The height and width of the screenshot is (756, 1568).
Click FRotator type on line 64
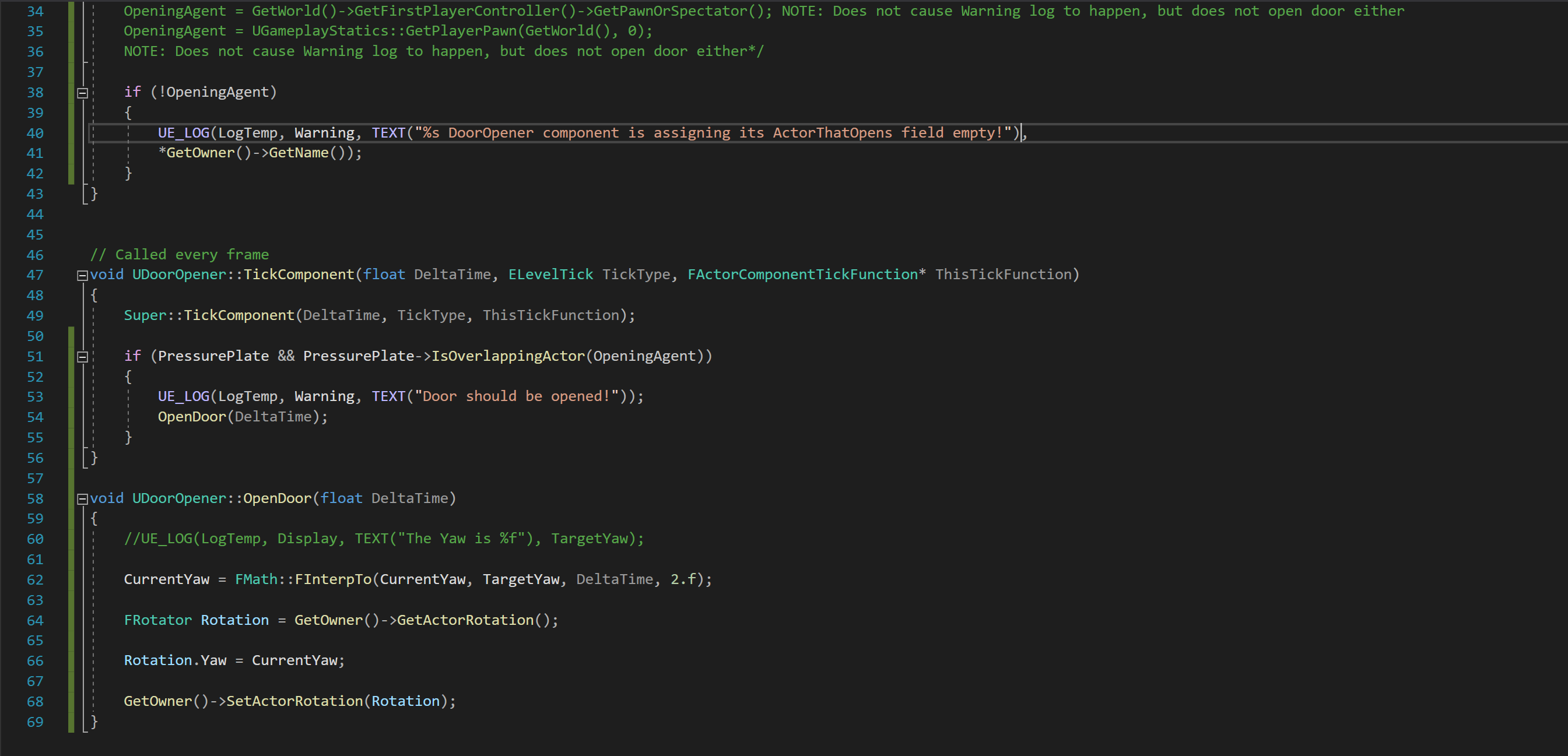(x=158, y=620)
